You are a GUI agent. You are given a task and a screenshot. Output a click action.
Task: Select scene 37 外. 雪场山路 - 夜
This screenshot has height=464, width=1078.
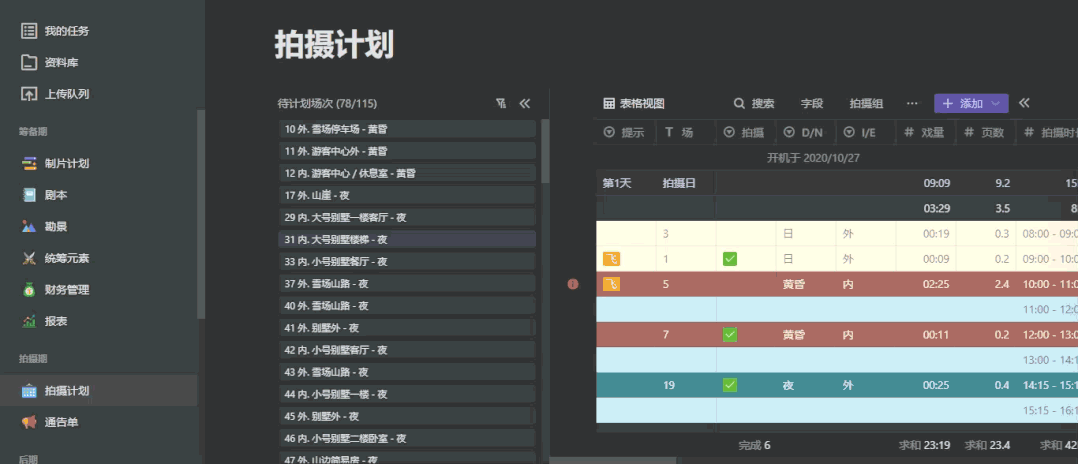pos(407,283)
